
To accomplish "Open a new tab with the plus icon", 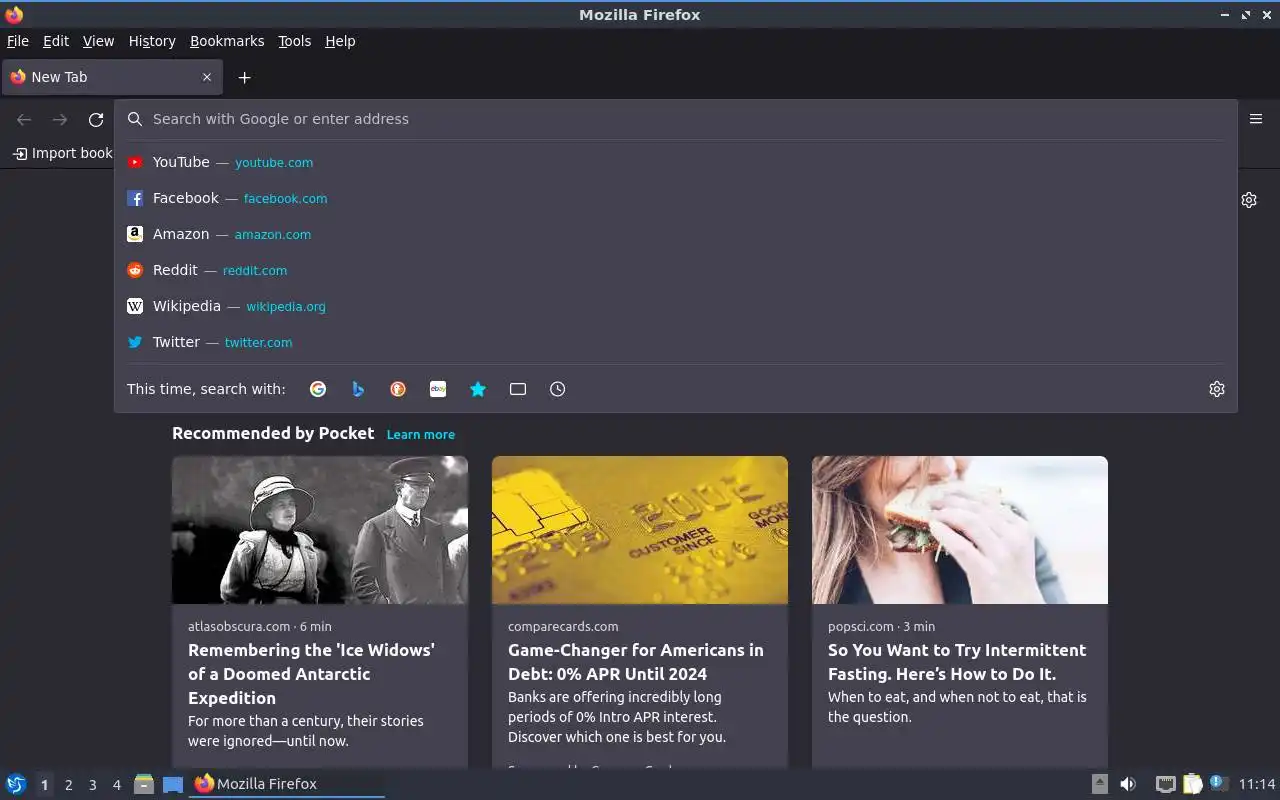I will [244, 77].
